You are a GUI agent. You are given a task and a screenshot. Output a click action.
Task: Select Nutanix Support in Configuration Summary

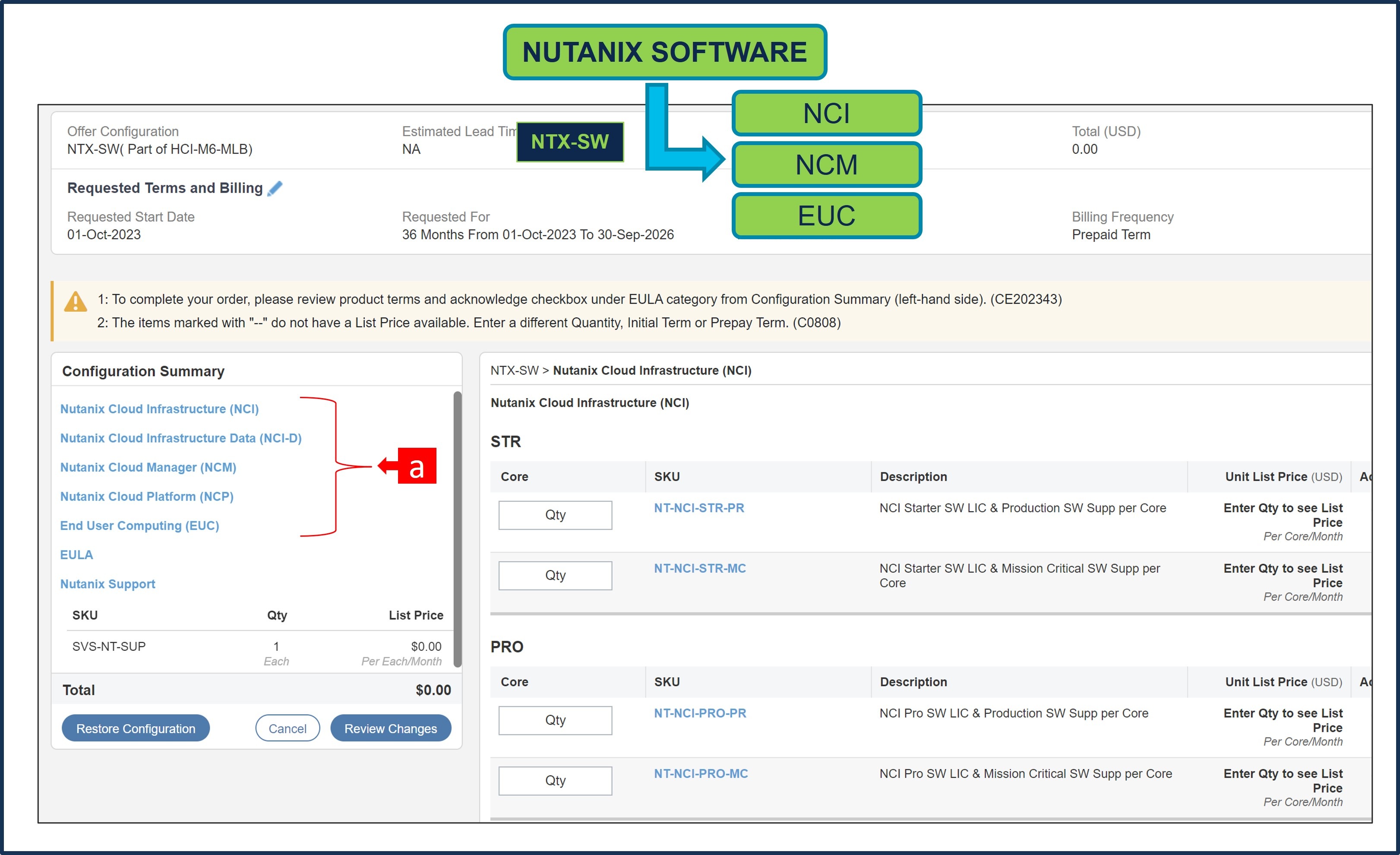click(107, 584)
